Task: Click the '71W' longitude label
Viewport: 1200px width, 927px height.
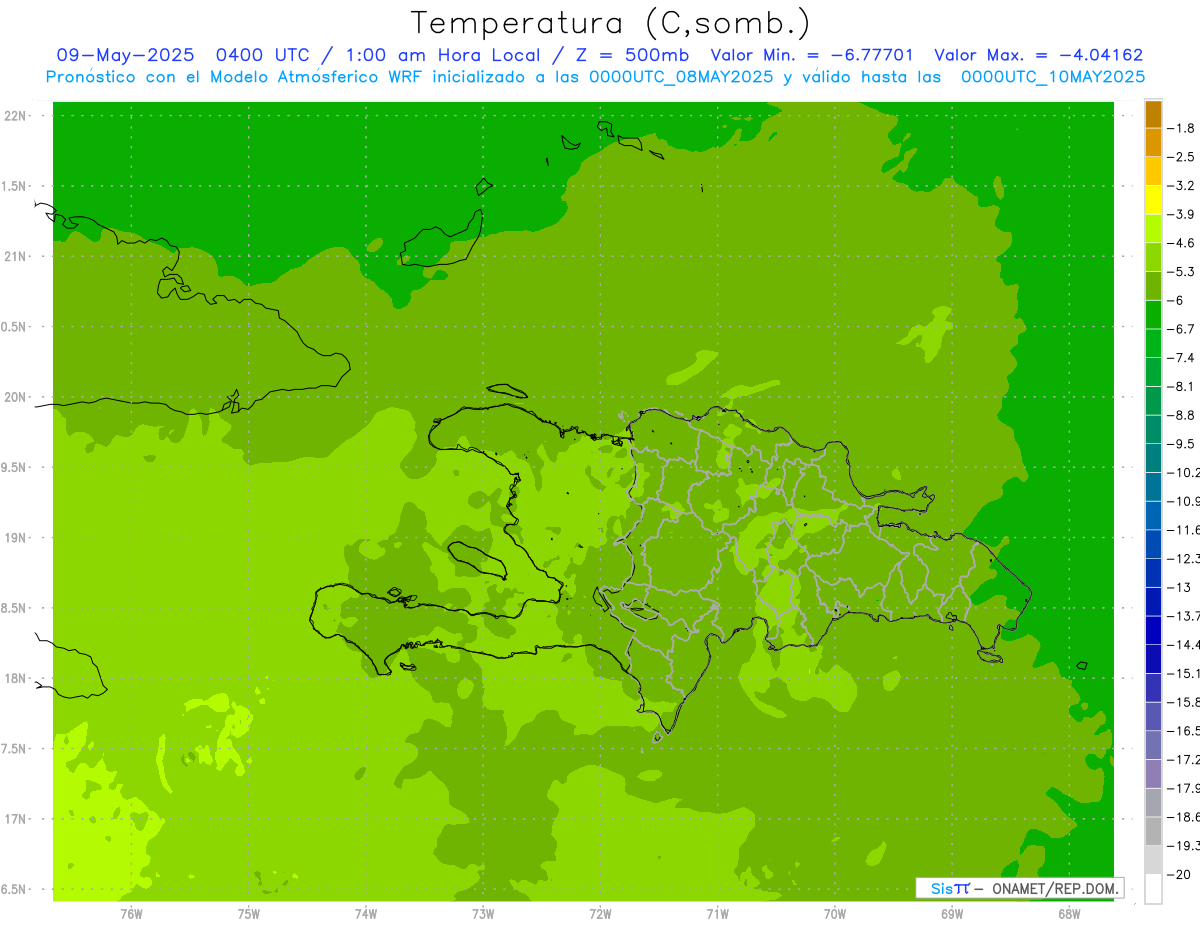Action: (717, 913)
